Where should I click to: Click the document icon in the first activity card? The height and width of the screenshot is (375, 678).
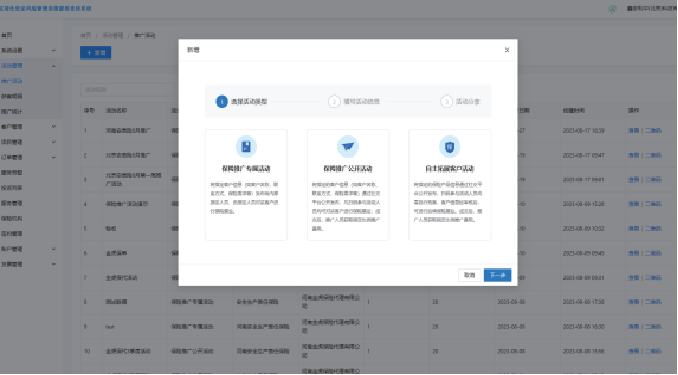pyautogui.click(x=246, y=147)
